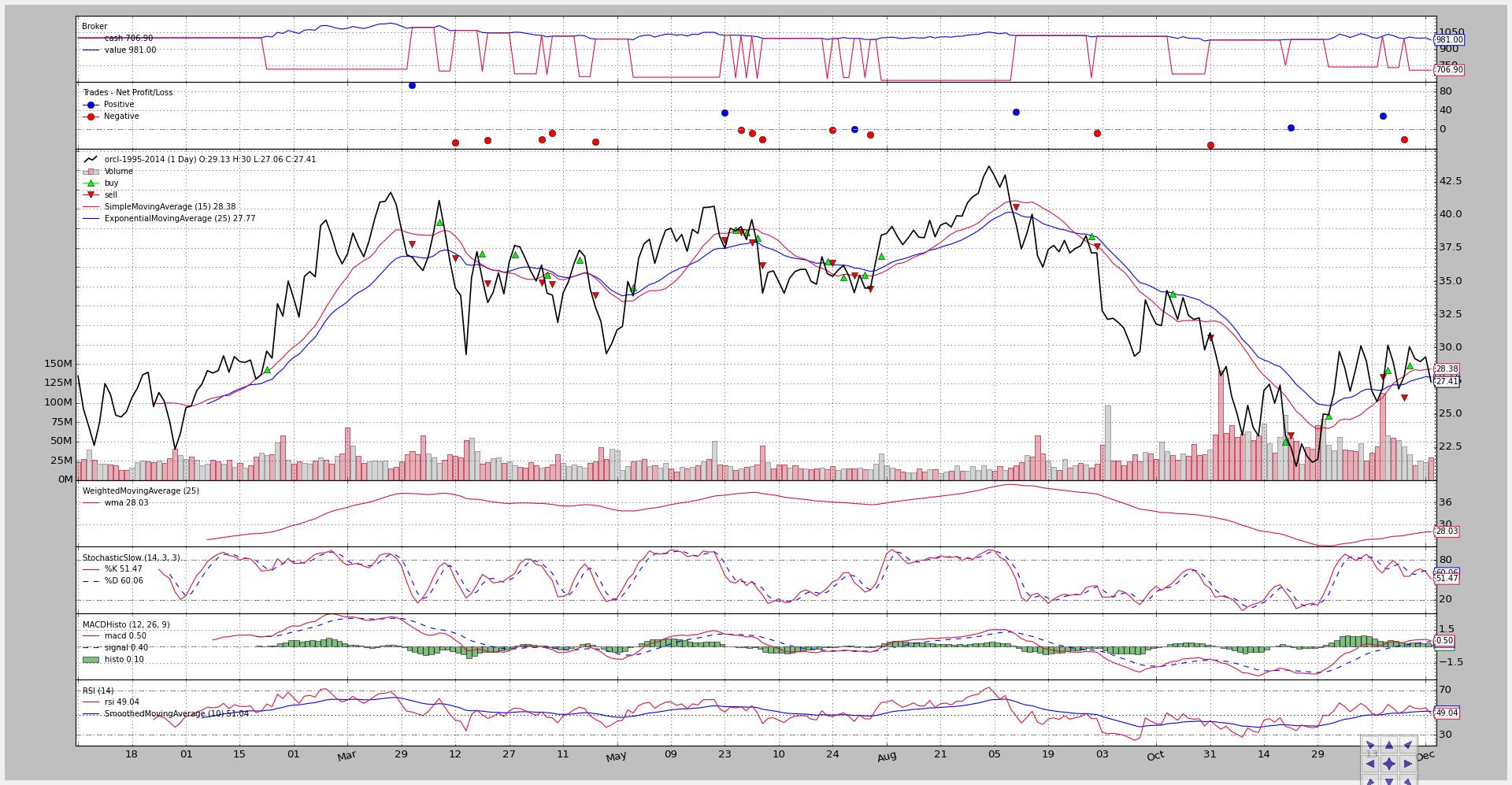Click the down arrow in navigation pad
Viewport: 1512px width, 785px height.
pos(1389,780)
